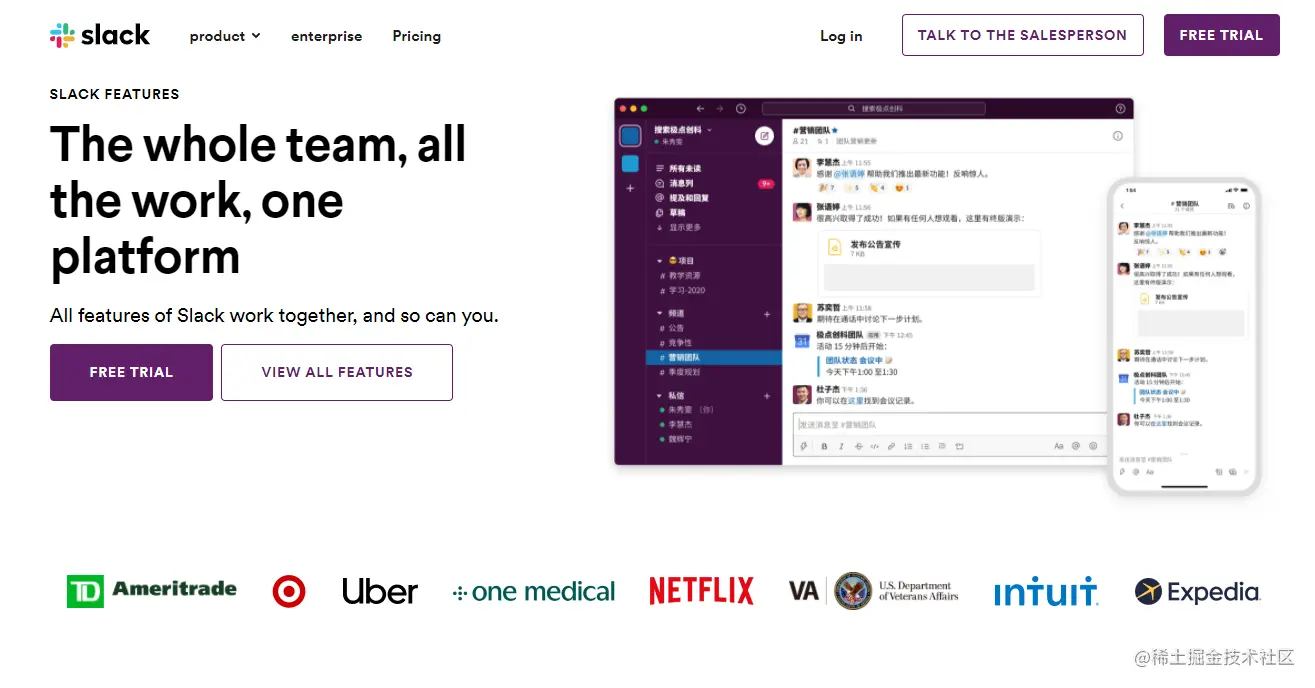This screenshot has width=1315, height=688.
Task: Click the add workspace plus icon
Action: pyautogui.click(x=630, y=188)
